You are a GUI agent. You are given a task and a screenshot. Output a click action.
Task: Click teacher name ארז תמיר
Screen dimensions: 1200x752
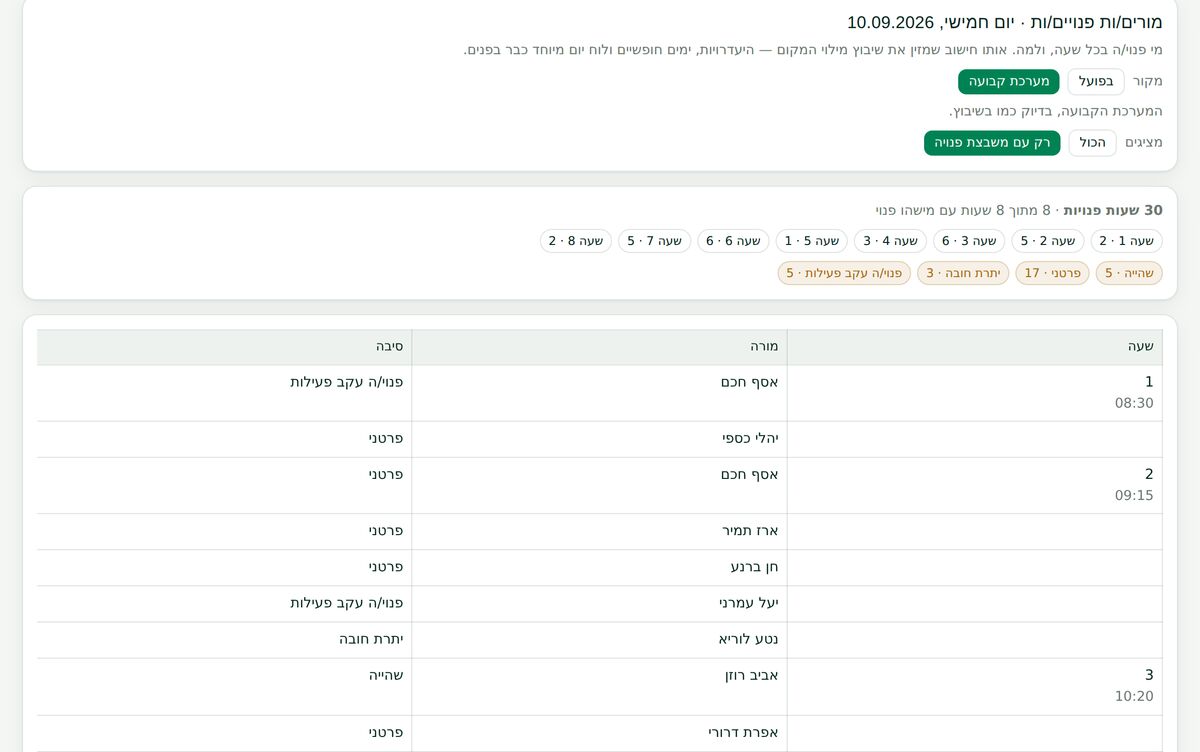[750, 530]
